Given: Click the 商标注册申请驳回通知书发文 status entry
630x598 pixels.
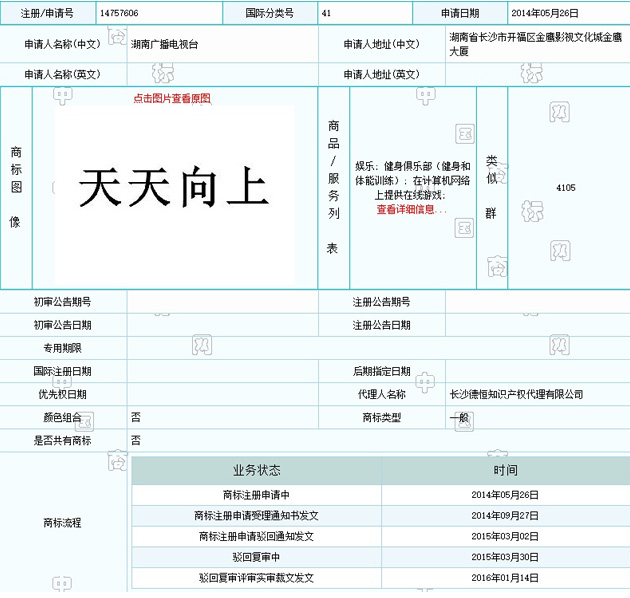Looking at the screenshot, I should (256, 536).
